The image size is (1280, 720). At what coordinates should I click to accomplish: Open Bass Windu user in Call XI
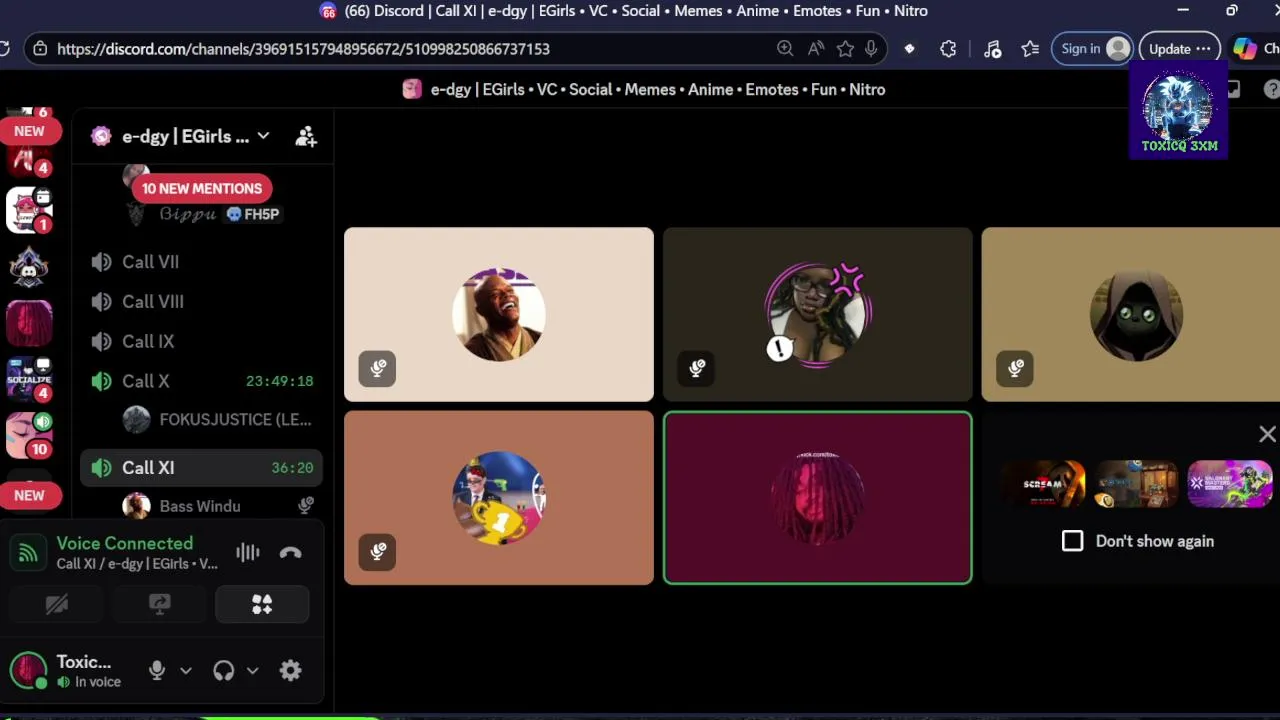pos(220,506)
